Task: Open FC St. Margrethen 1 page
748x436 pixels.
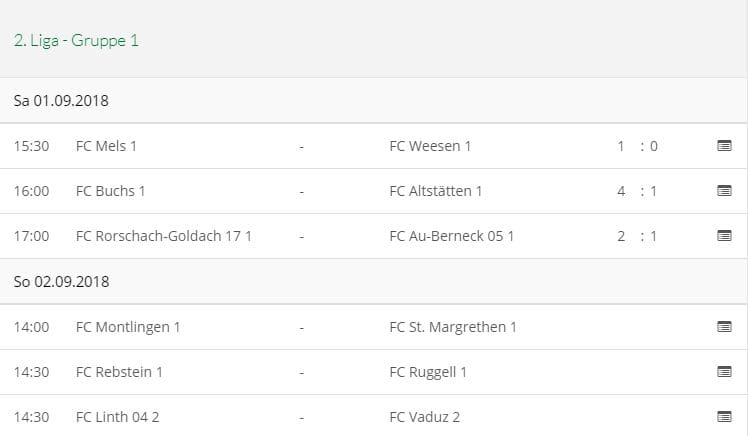Action: [453, 327]
